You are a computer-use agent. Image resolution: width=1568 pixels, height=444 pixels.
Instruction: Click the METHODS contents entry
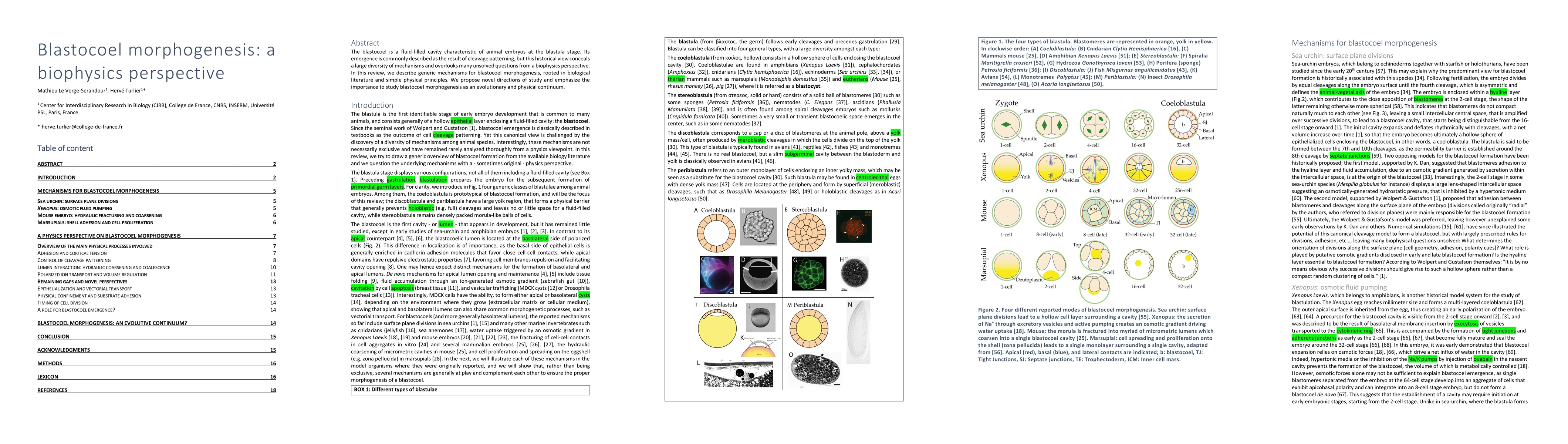tap(49, 363)
